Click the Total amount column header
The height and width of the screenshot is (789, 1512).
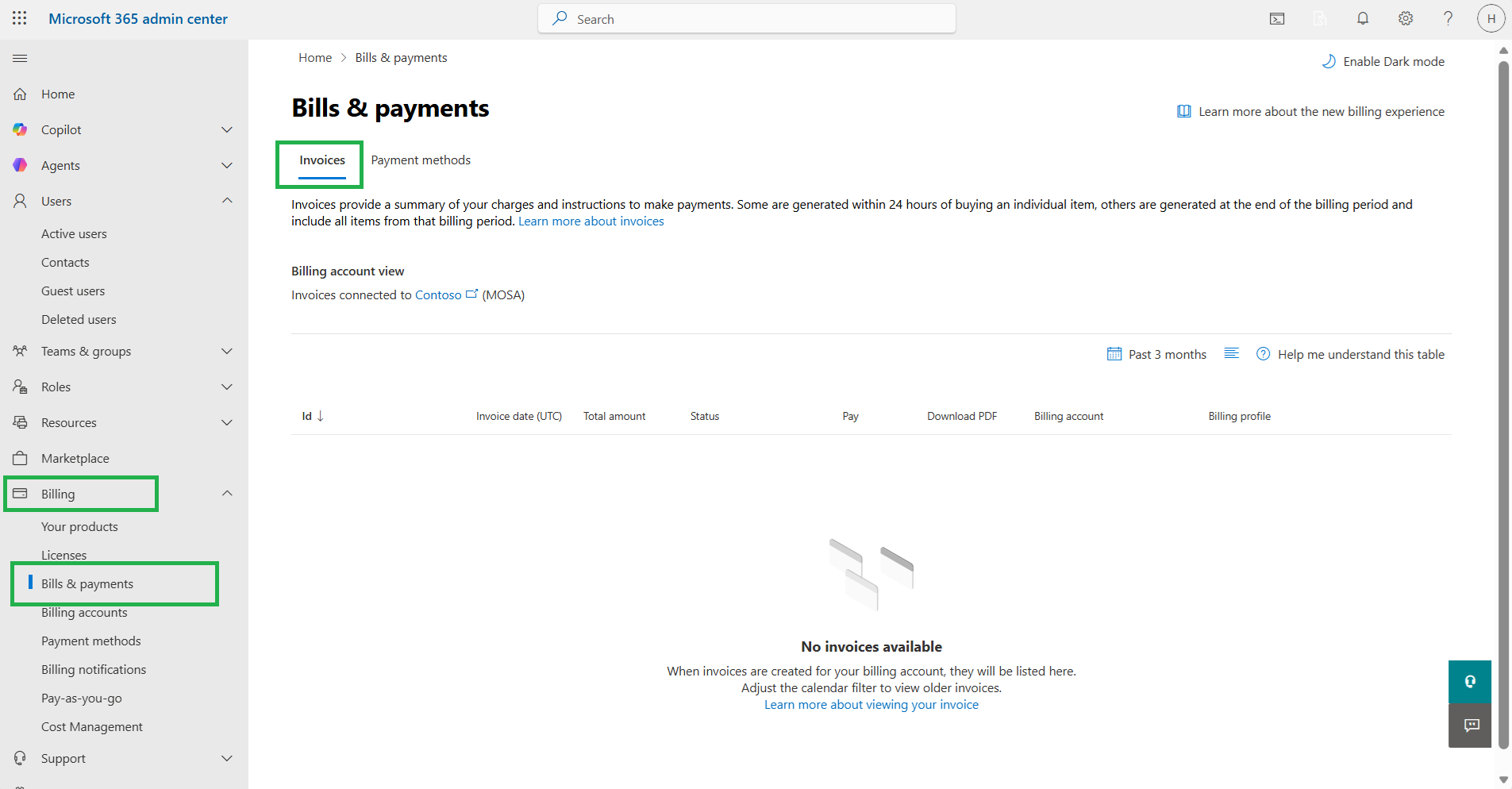pos(614,416)
